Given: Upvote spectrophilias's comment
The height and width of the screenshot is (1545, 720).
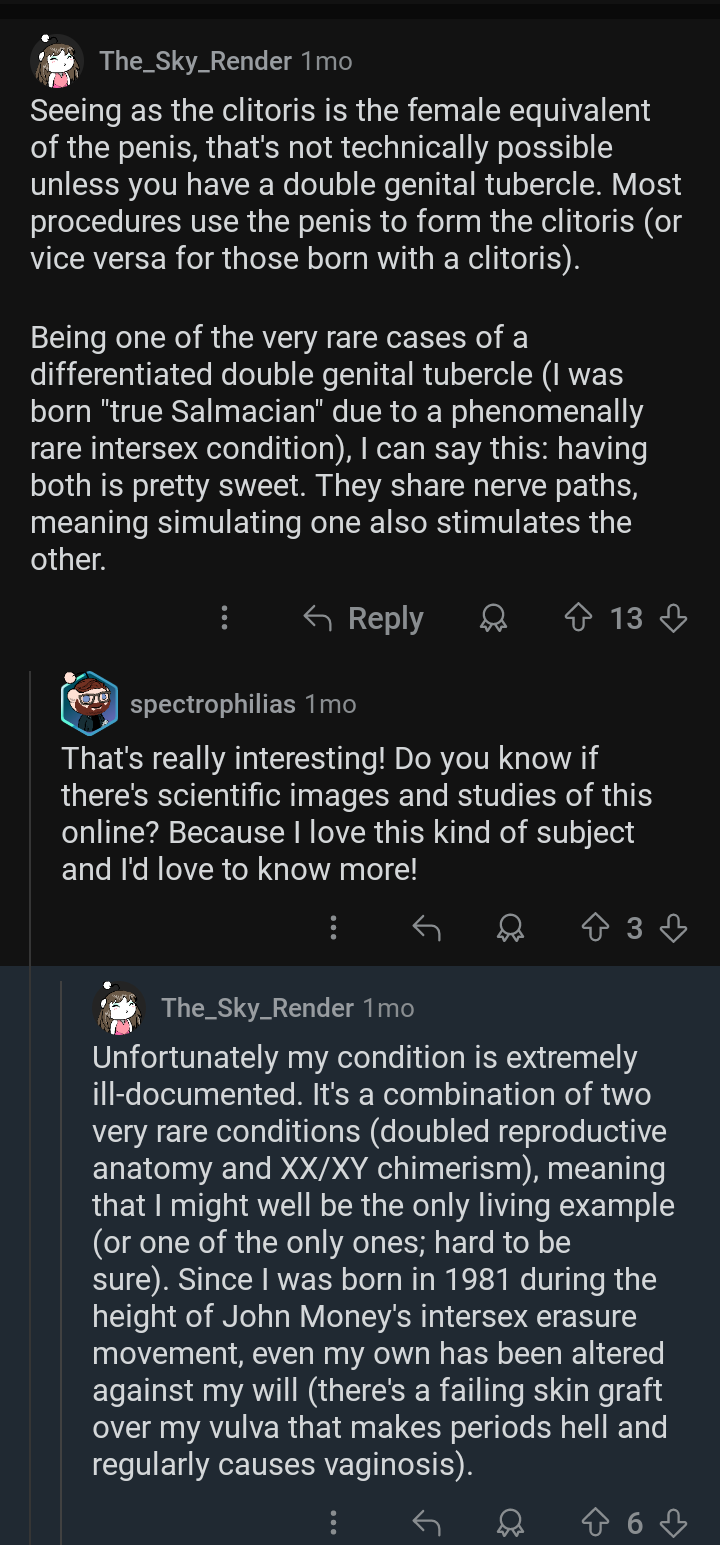Looking at the screenshot, I should point(596,929).
